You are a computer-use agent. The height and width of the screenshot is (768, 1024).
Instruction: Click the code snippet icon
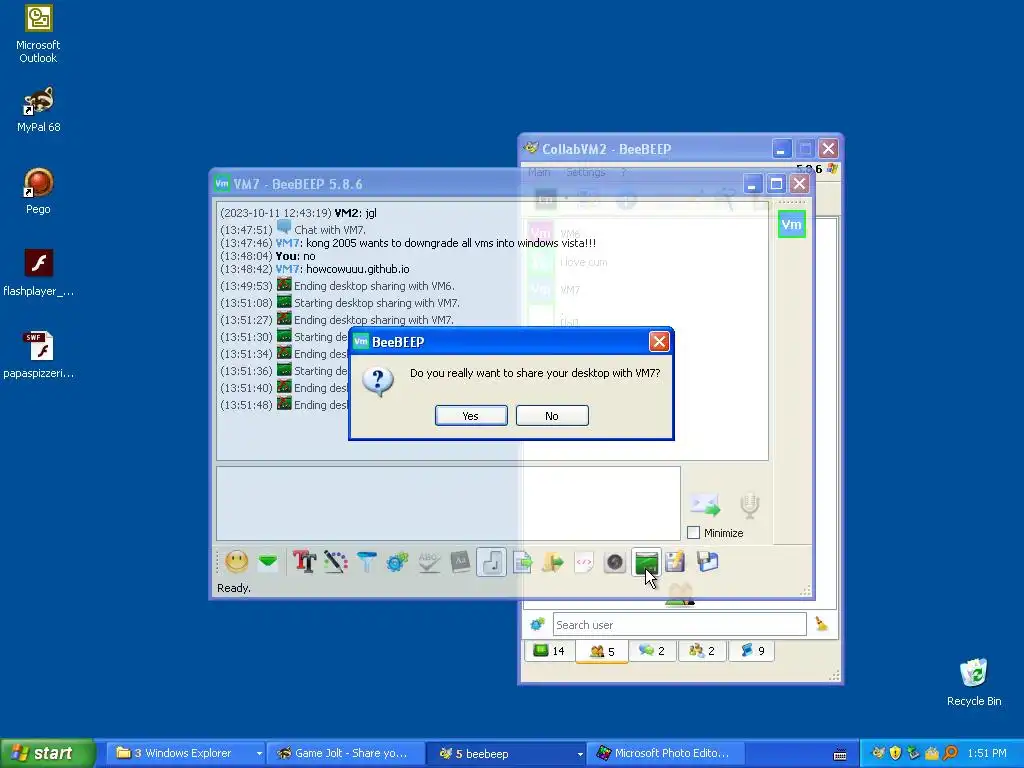(x=584, y=562)
